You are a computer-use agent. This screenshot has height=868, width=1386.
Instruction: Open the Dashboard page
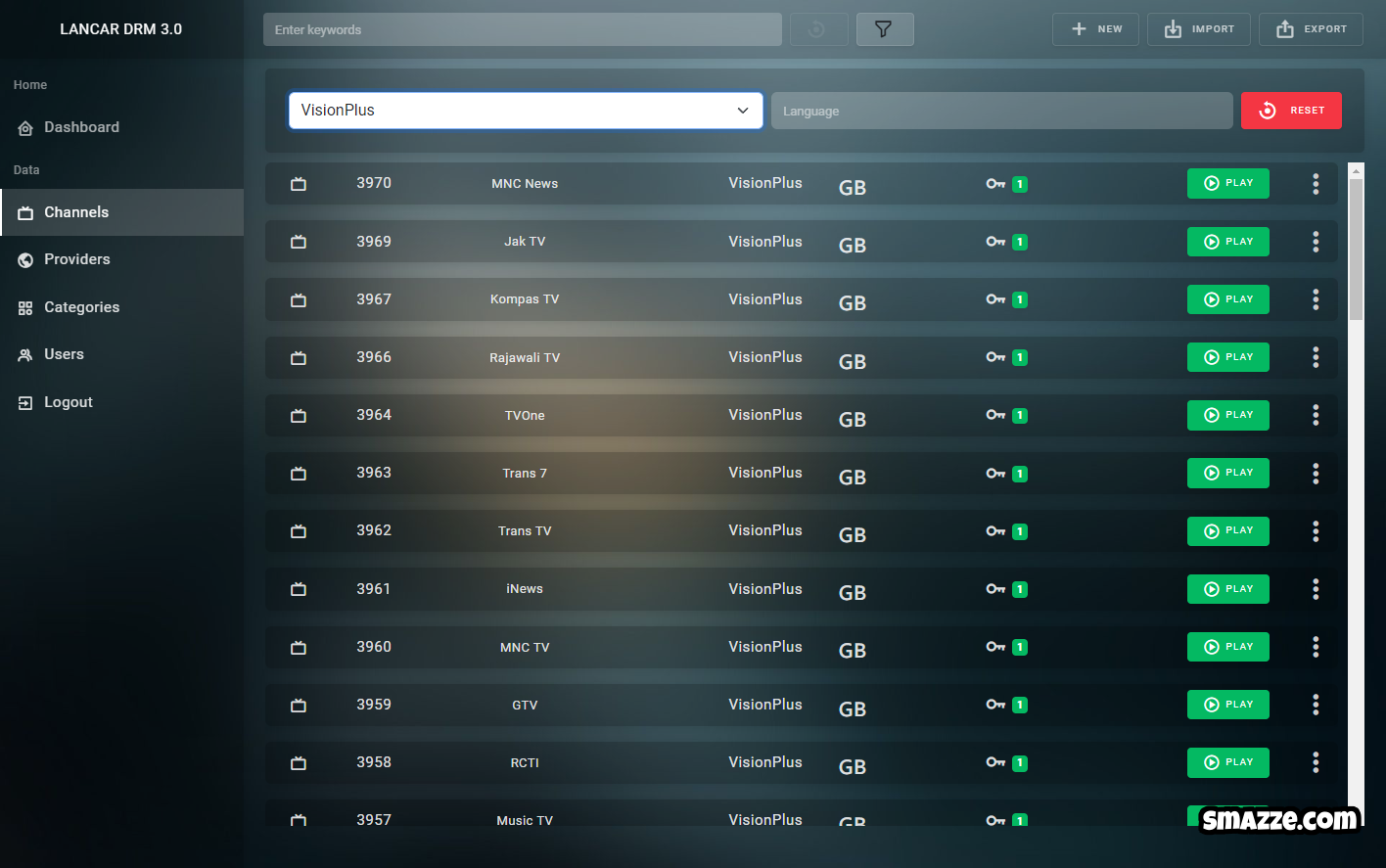tap(81, 127)
